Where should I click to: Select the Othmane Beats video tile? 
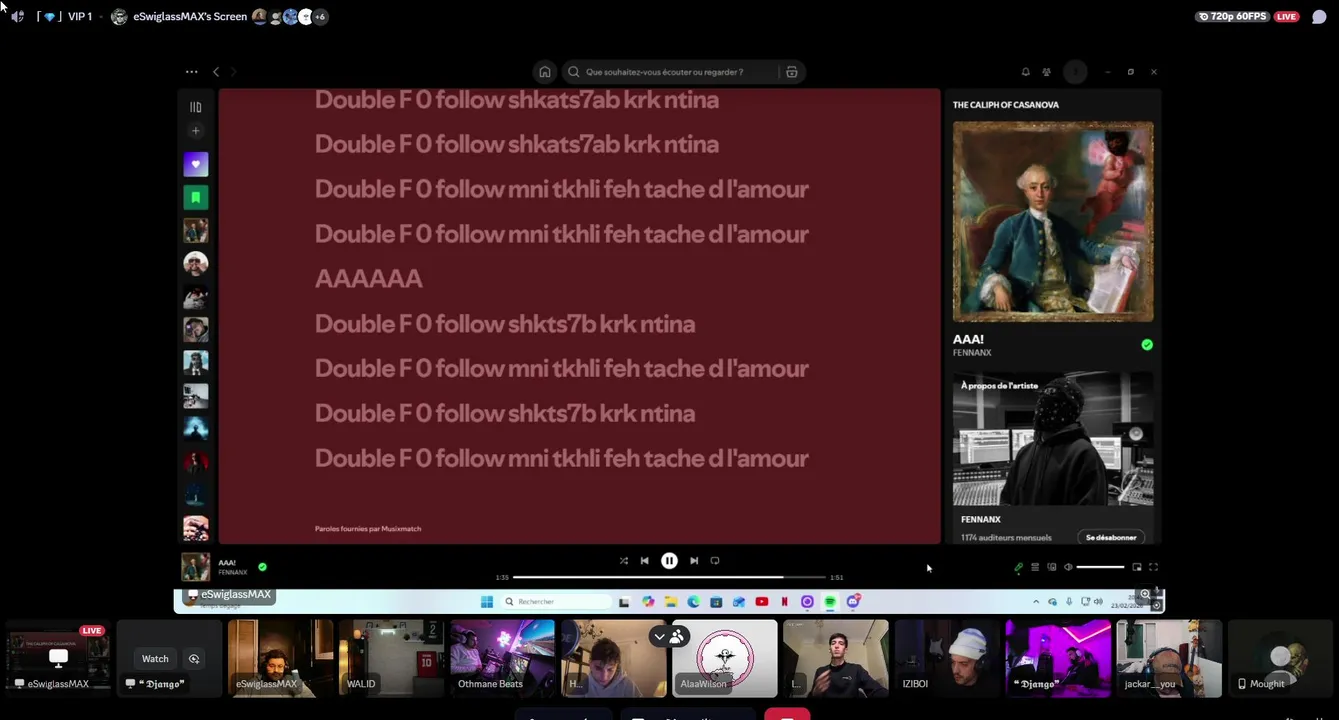pyautogui.click(x=502, y=658)
